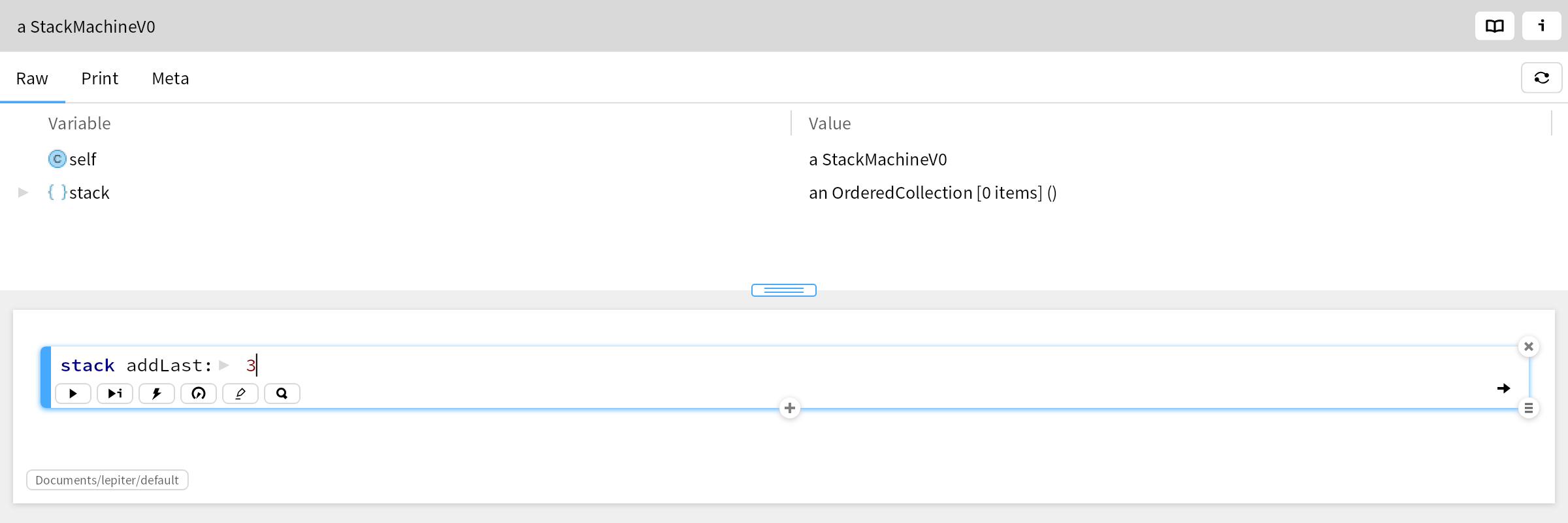
Task: Open the book documentation icon
Action: pos(1494,26)
